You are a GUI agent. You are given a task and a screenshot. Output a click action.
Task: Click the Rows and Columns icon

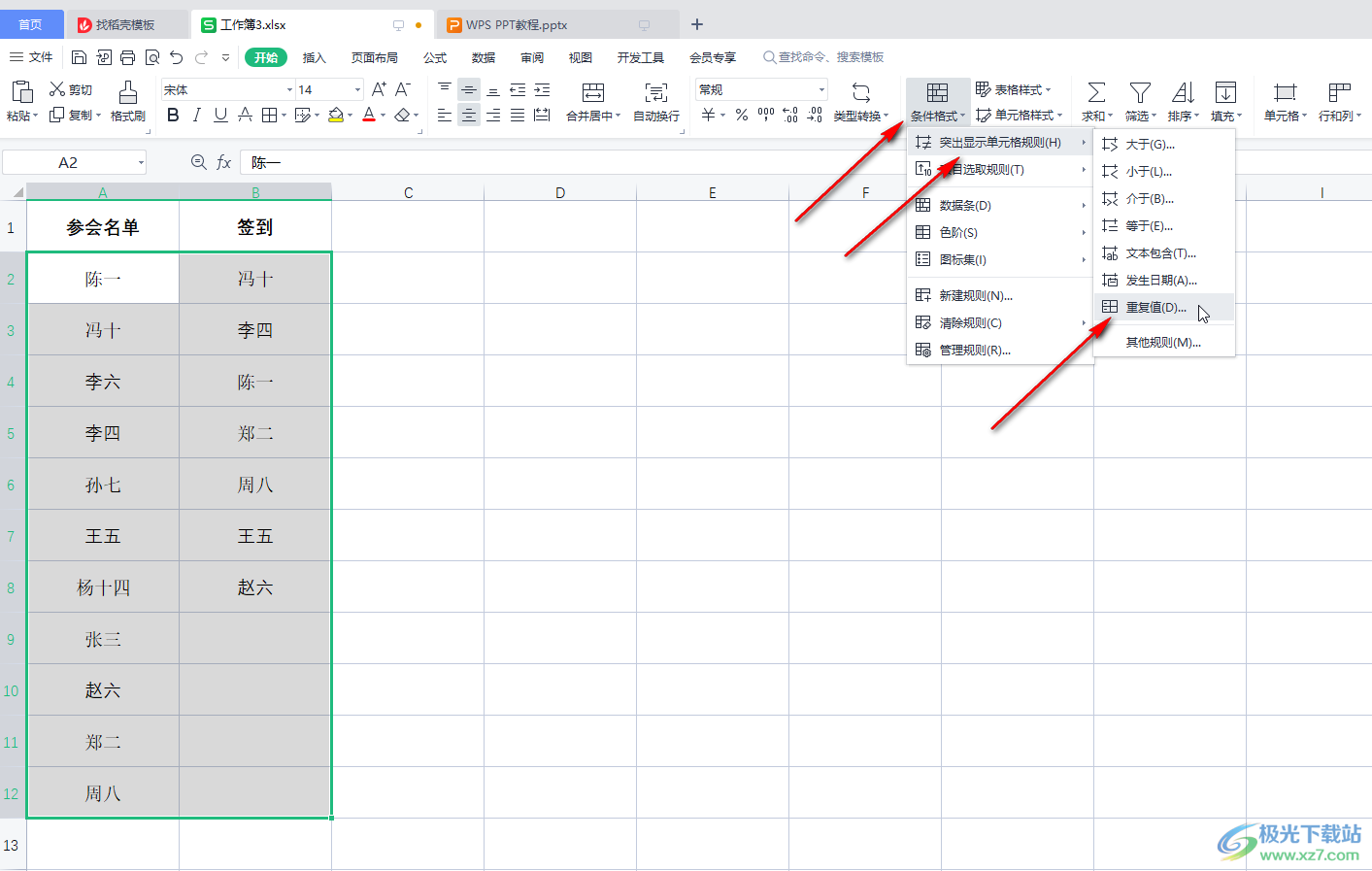click(1339, 92)
